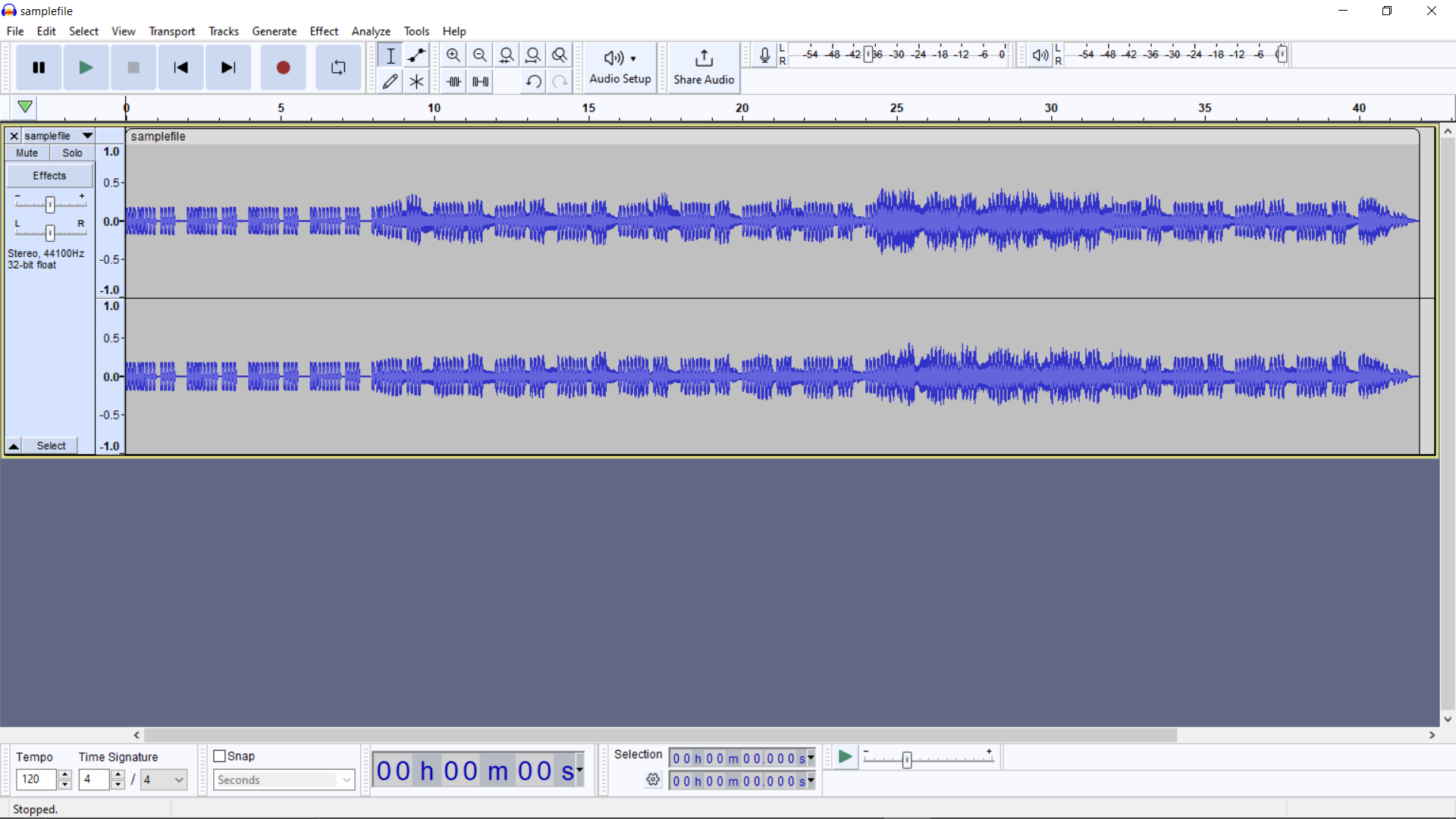Mute the samplefile track
This screenshot has height=819, width=1456.
point(27,152)
